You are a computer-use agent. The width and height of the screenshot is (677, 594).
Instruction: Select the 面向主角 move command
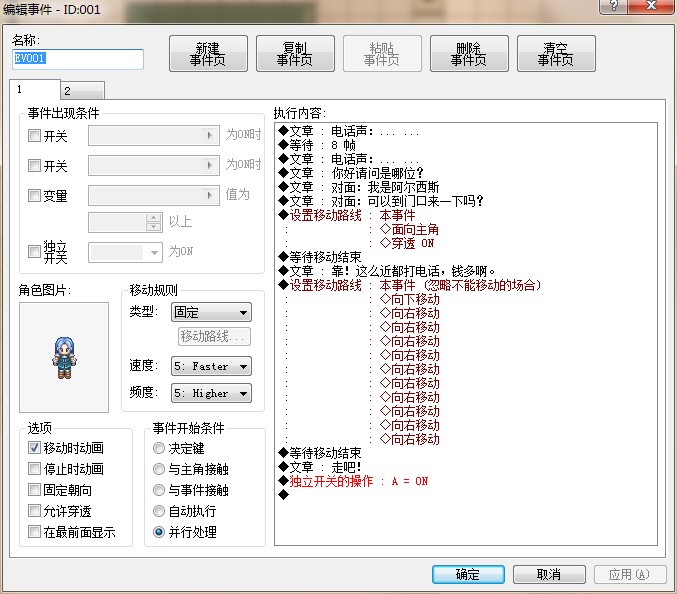409,229
